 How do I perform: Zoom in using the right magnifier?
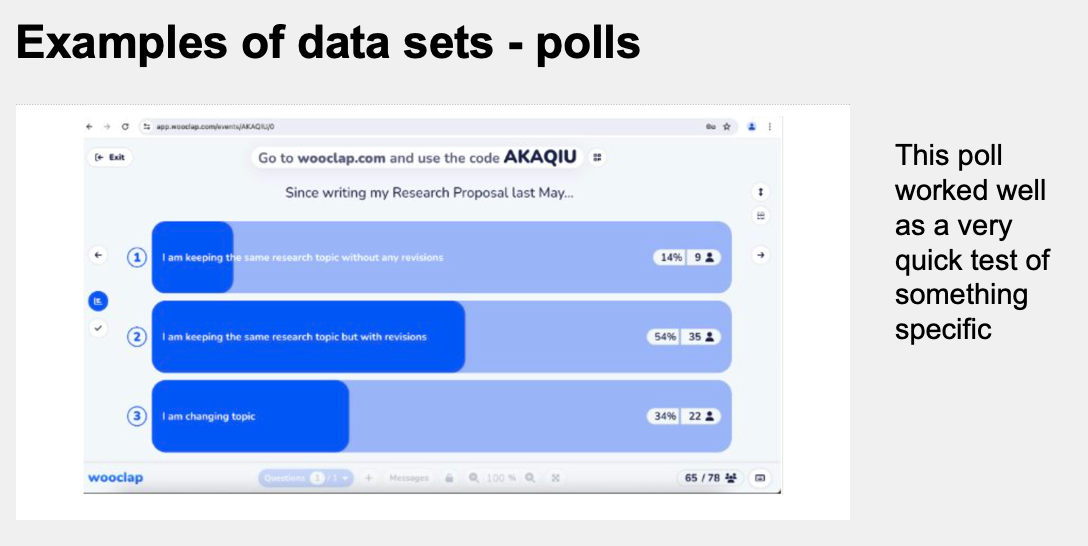pos(531,478)
